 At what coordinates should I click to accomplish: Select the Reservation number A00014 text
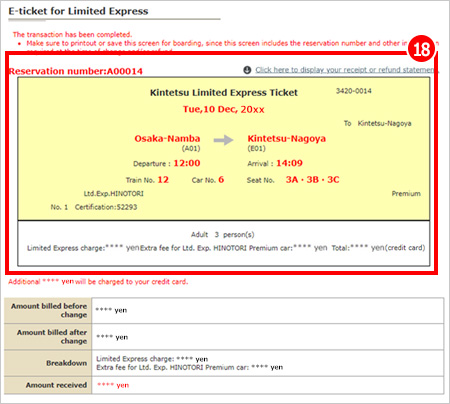point(76,71)
